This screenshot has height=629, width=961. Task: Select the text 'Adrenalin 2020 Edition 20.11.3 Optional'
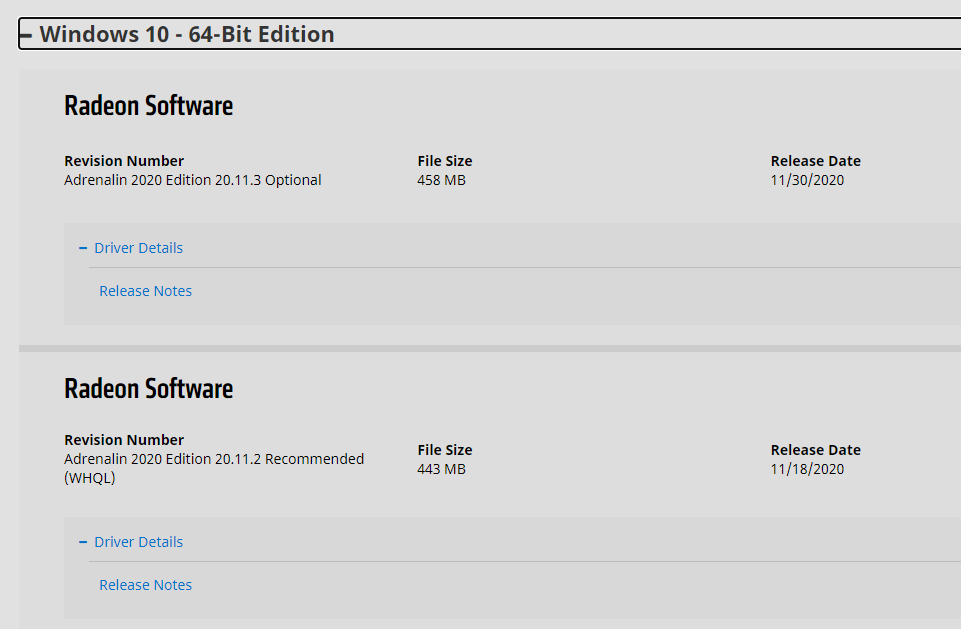click(x=192, y=180)
